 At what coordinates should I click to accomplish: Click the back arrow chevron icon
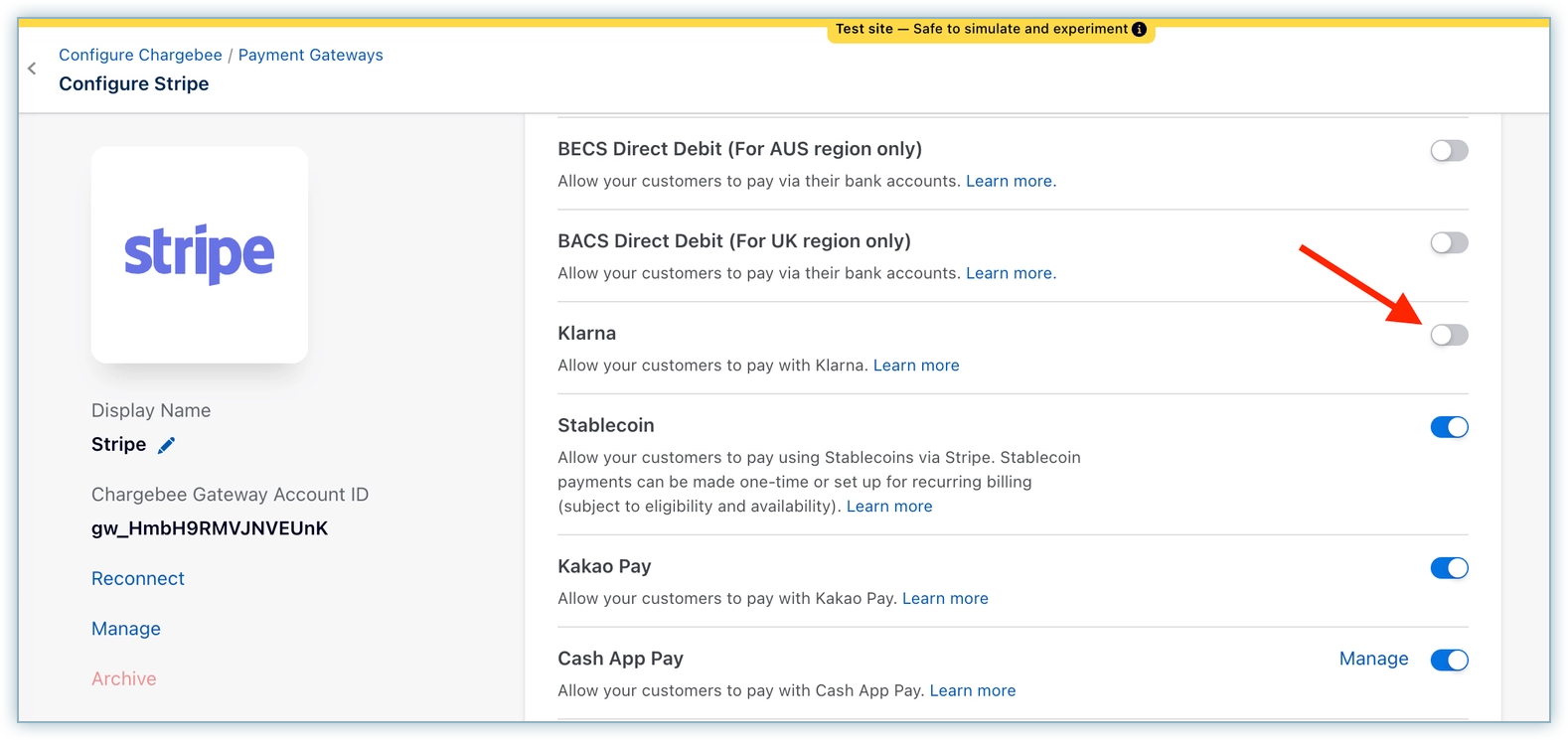(x=32, y=69)
